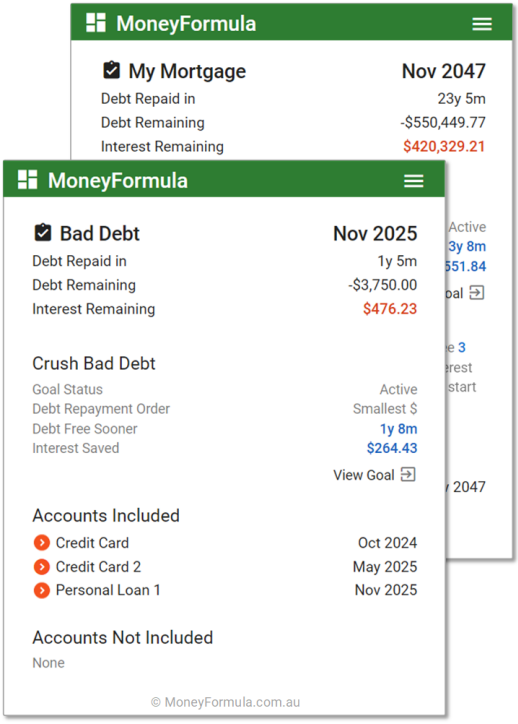518x724 pixels.
Task: Expand the Personal Loan 1 account chevron
Action: 42,590
